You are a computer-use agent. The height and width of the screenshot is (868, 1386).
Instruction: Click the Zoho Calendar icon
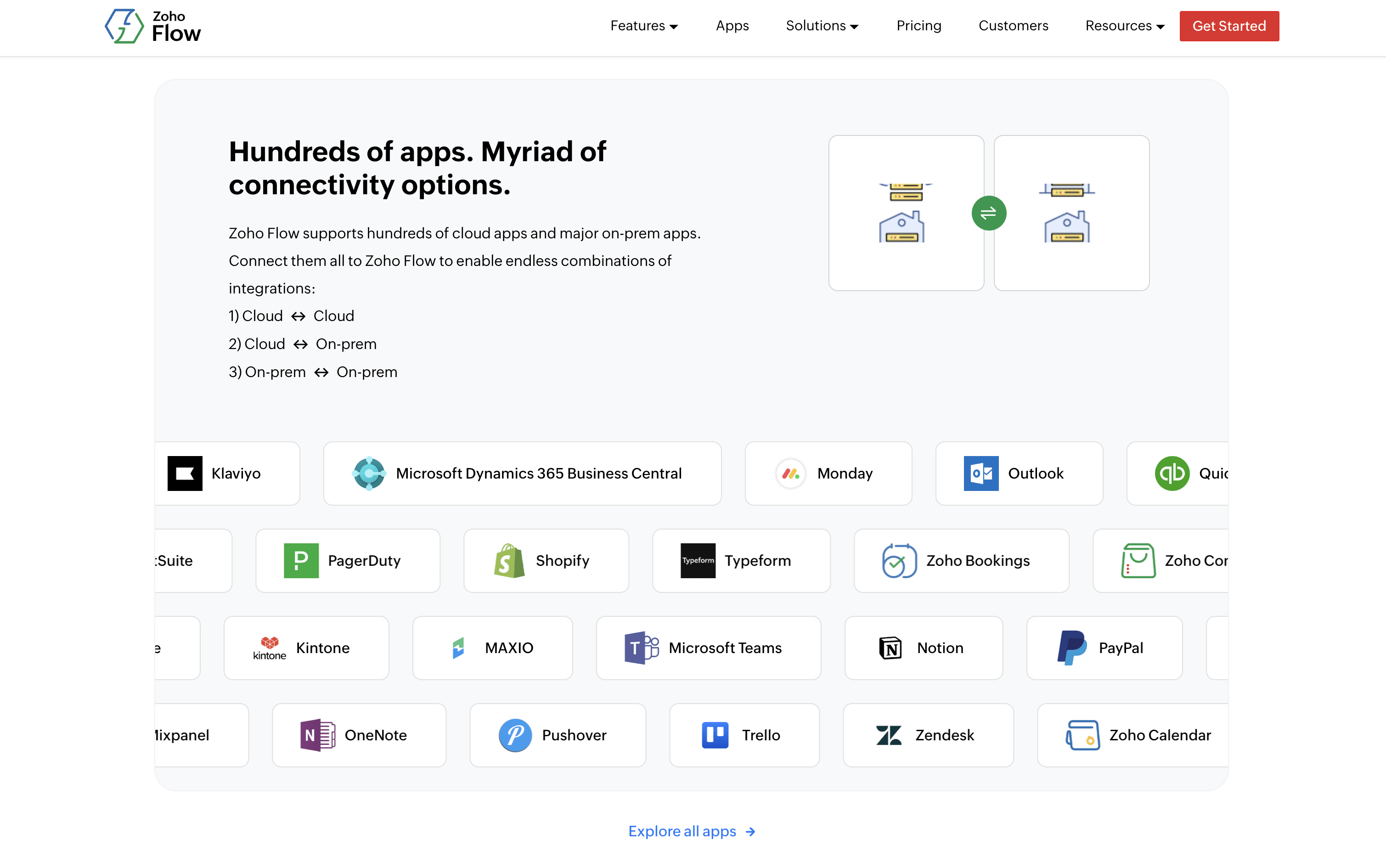(1082, 735)
